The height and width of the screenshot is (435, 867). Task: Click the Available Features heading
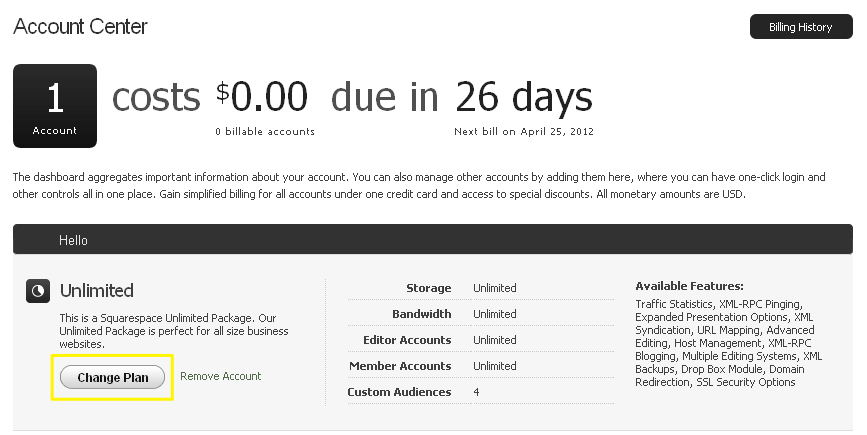[x=689, y=286]
